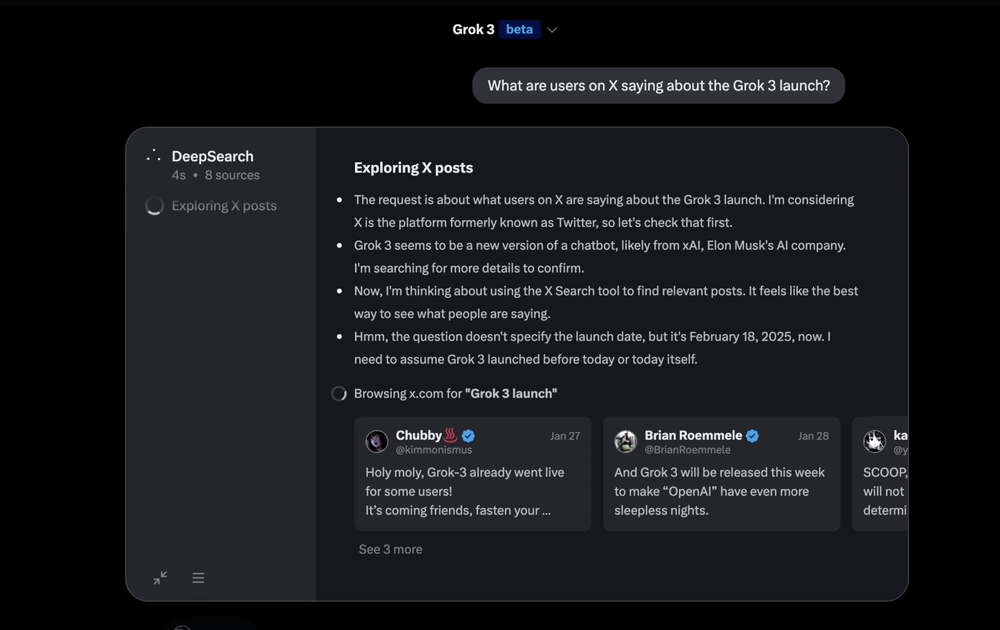Click the DeepSearch heading in sidebar
The width and height of the screenshot is (1000, 630).
click(x=212, y=156)
